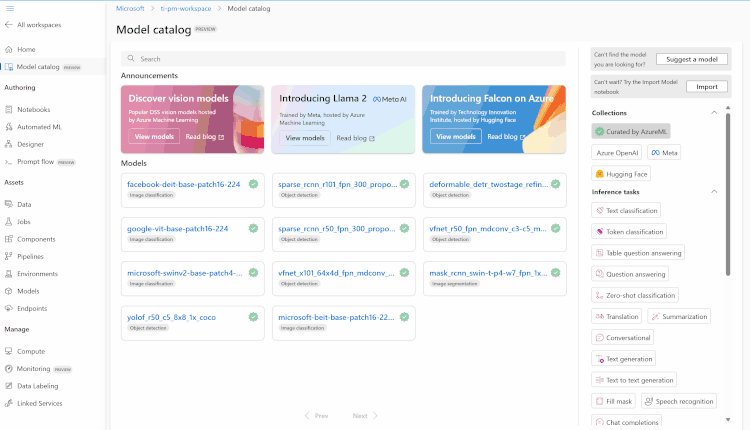This screenshot has width=750, height=430.
Task: Click the search magnifier icon
Action: [x=131, y=58]
